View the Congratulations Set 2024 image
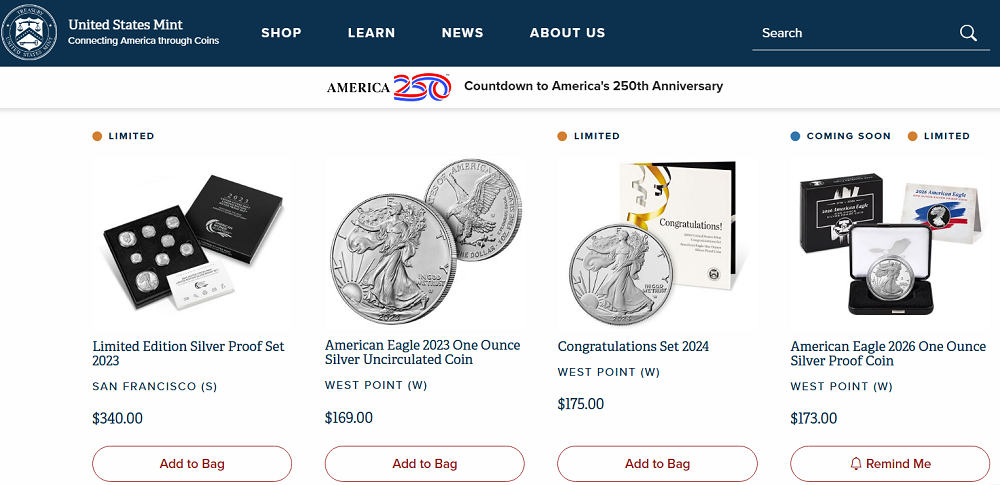The width and height of the screenshot is (1000, 485). pyautogui.click(x=657, y=245)
